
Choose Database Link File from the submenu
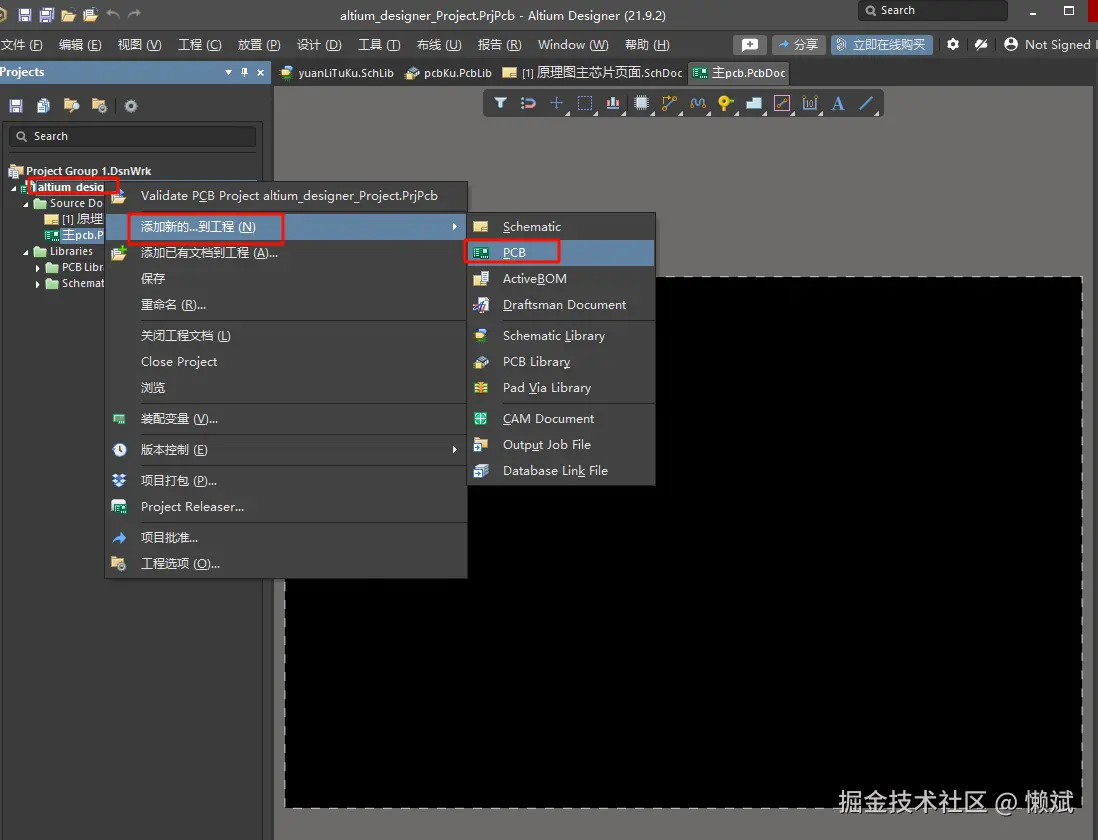[x=561, y=470]
